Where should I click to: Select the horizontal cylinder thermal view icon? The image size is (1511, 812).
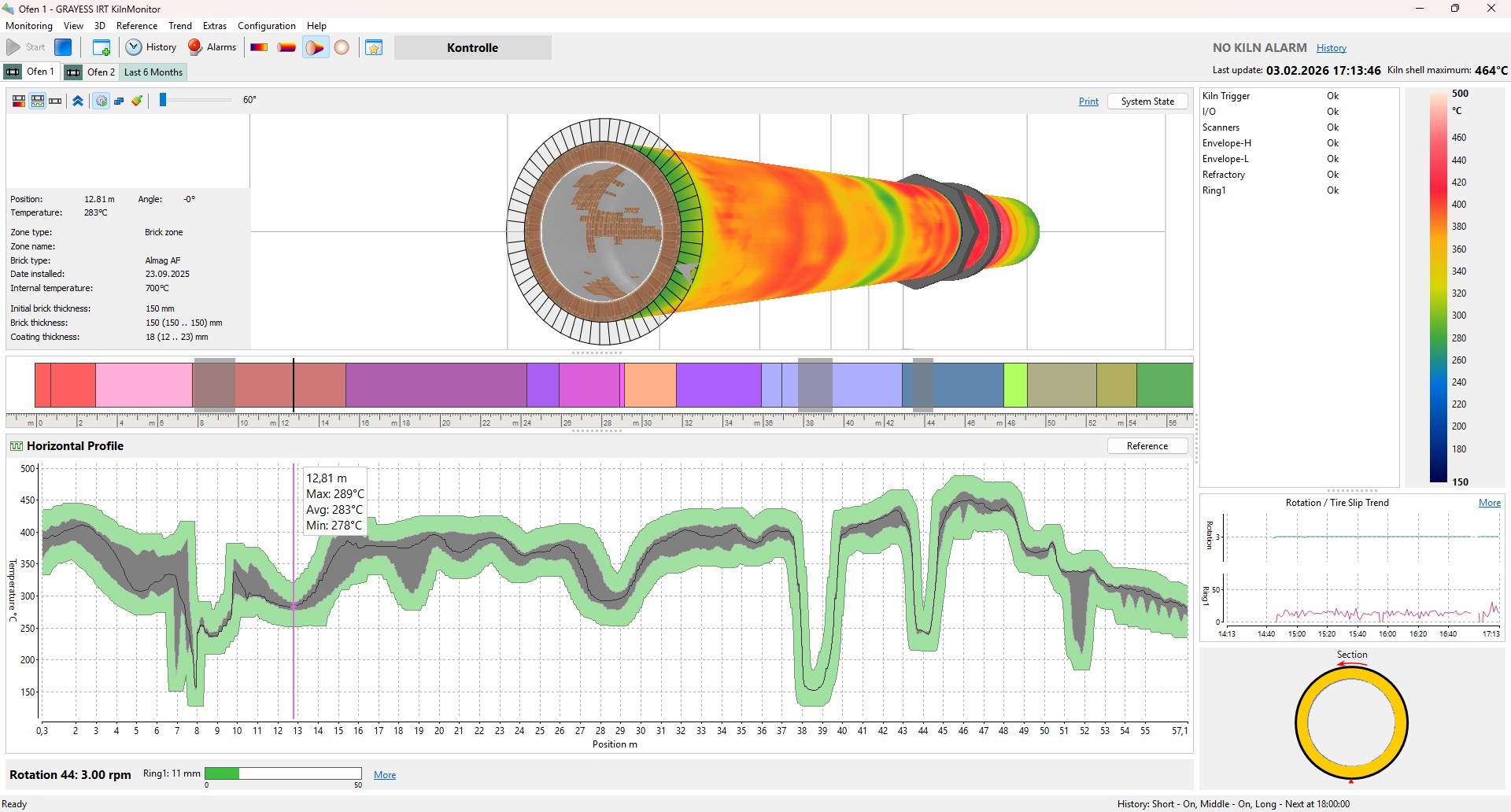tap(286, 47)
